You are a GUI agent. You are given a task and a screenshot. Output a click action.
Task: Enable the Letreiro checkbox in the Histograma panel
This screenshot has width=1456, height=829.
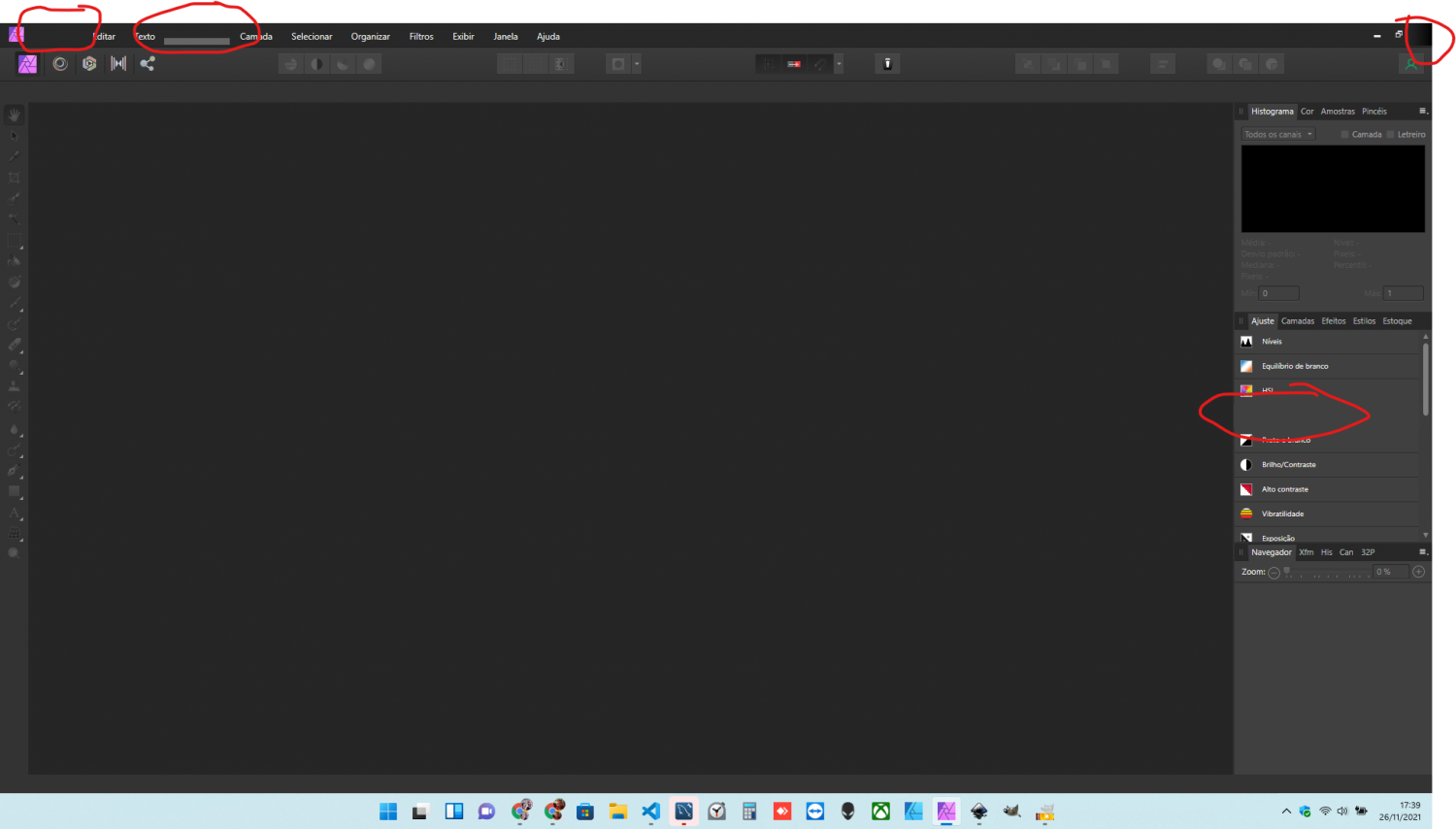1390,134
